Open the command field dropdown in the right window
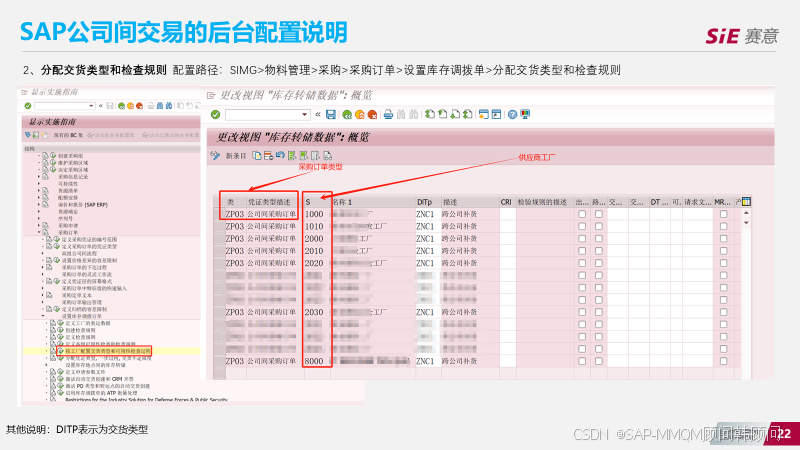The width and height of the screenshot is (800, 450). (305, 114)
